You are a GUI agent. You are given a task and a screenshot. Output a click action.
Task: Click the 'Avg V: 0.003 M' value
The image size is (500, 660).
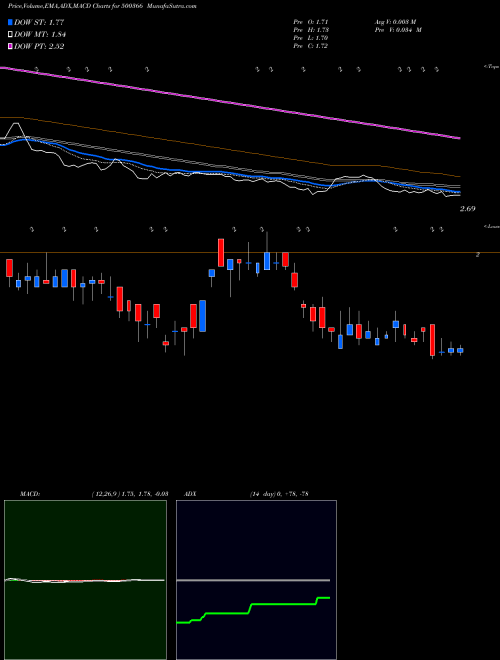click(x=395, y=21)
